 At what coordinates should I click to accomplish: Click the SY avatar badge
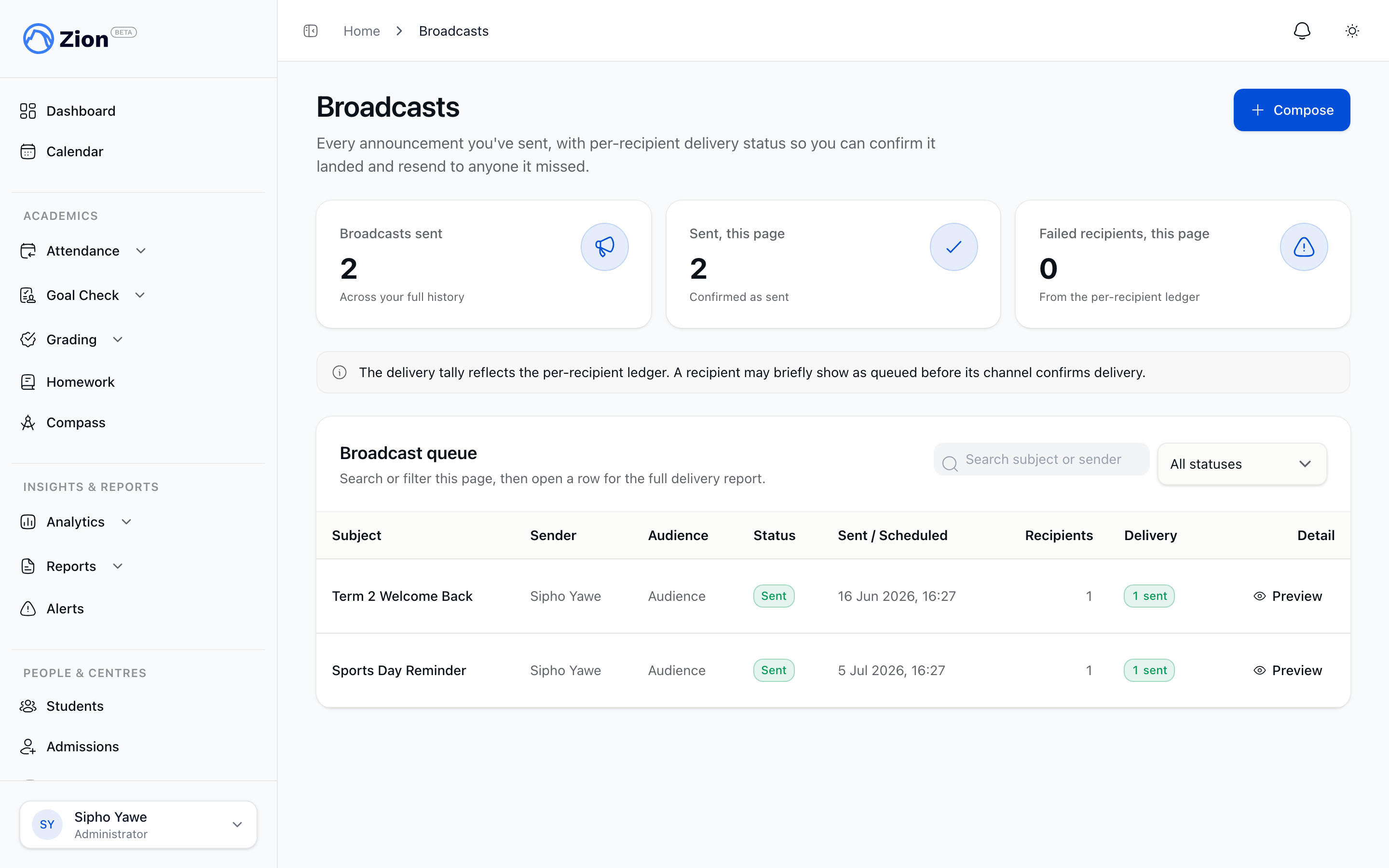pyautogui.click(x=47, y=825)
